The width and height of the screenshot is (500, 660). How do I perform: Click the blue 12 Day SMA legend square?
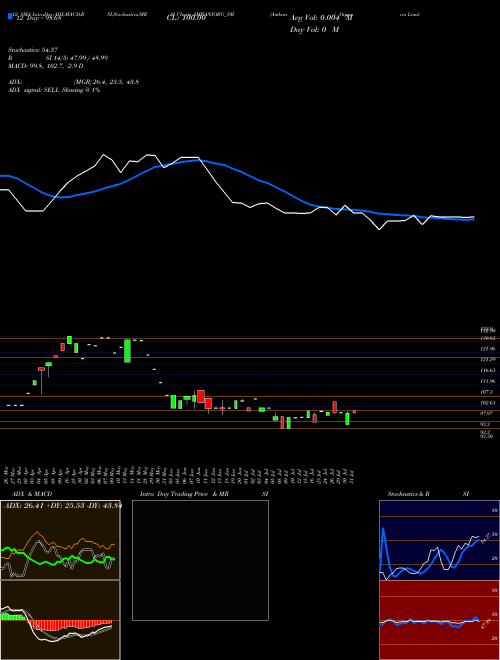10,17
